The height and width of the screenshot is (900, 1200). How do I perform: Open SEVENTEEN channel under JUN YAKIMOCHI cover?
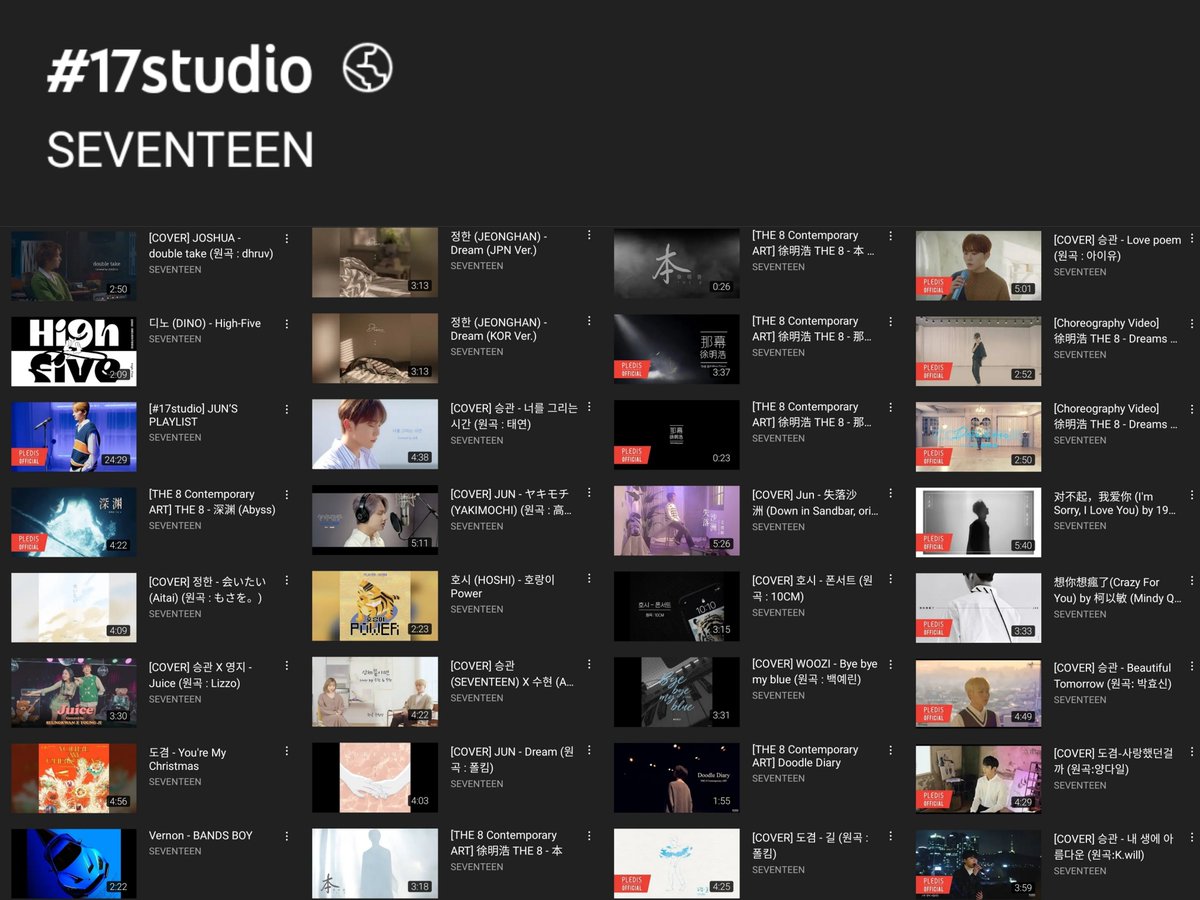[477, 526]
